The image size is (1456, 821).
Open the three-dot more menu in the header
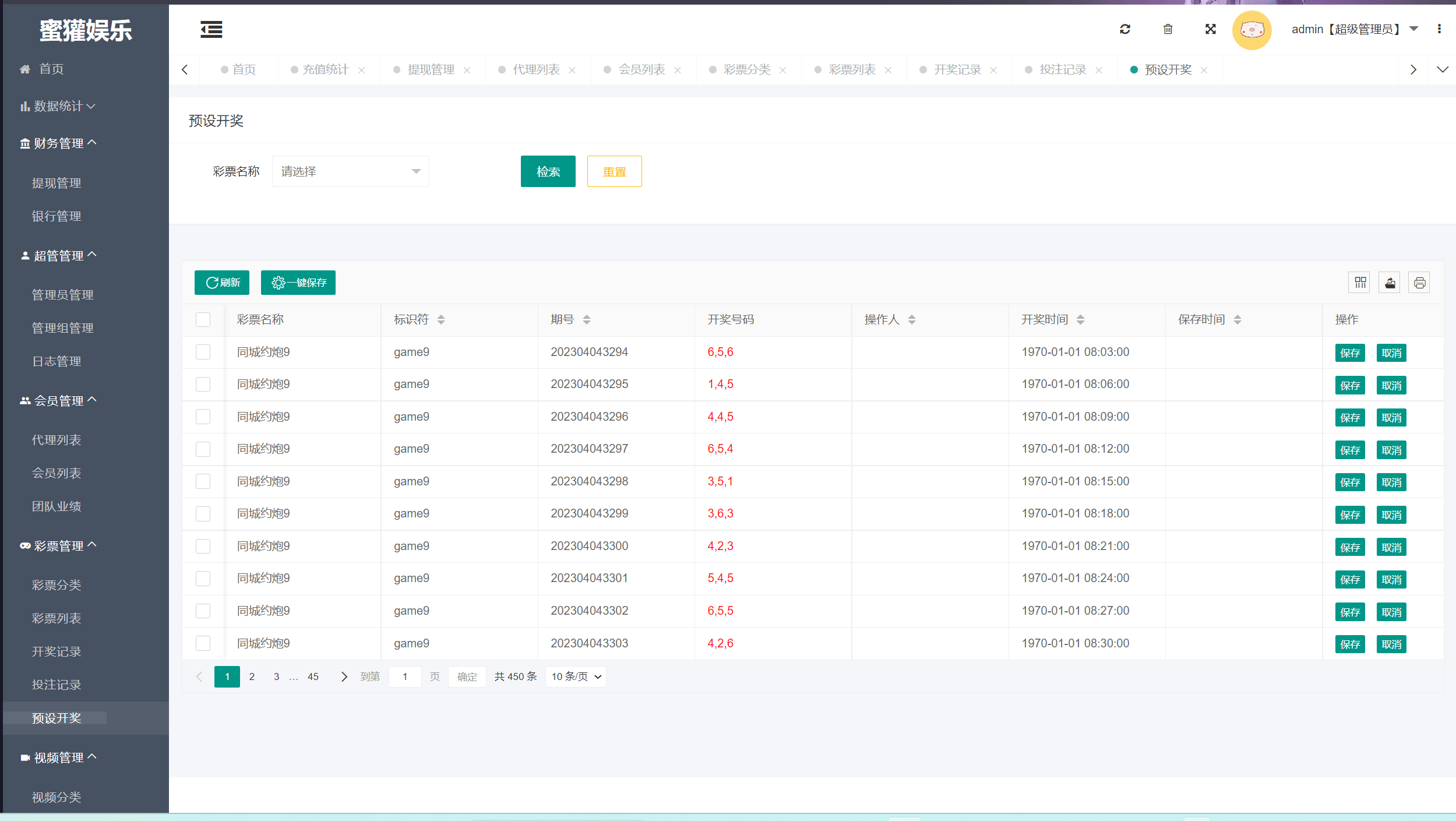pyautogui.click(x=1439, y=29)
